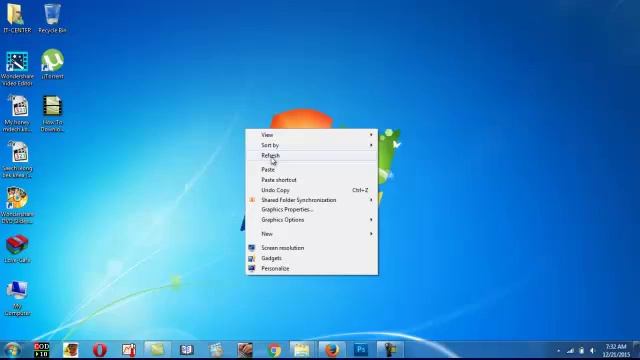The image size is (640, 360).
Task: Select the uTorrent desktop shortcut
Action: (x=52, y=64)
